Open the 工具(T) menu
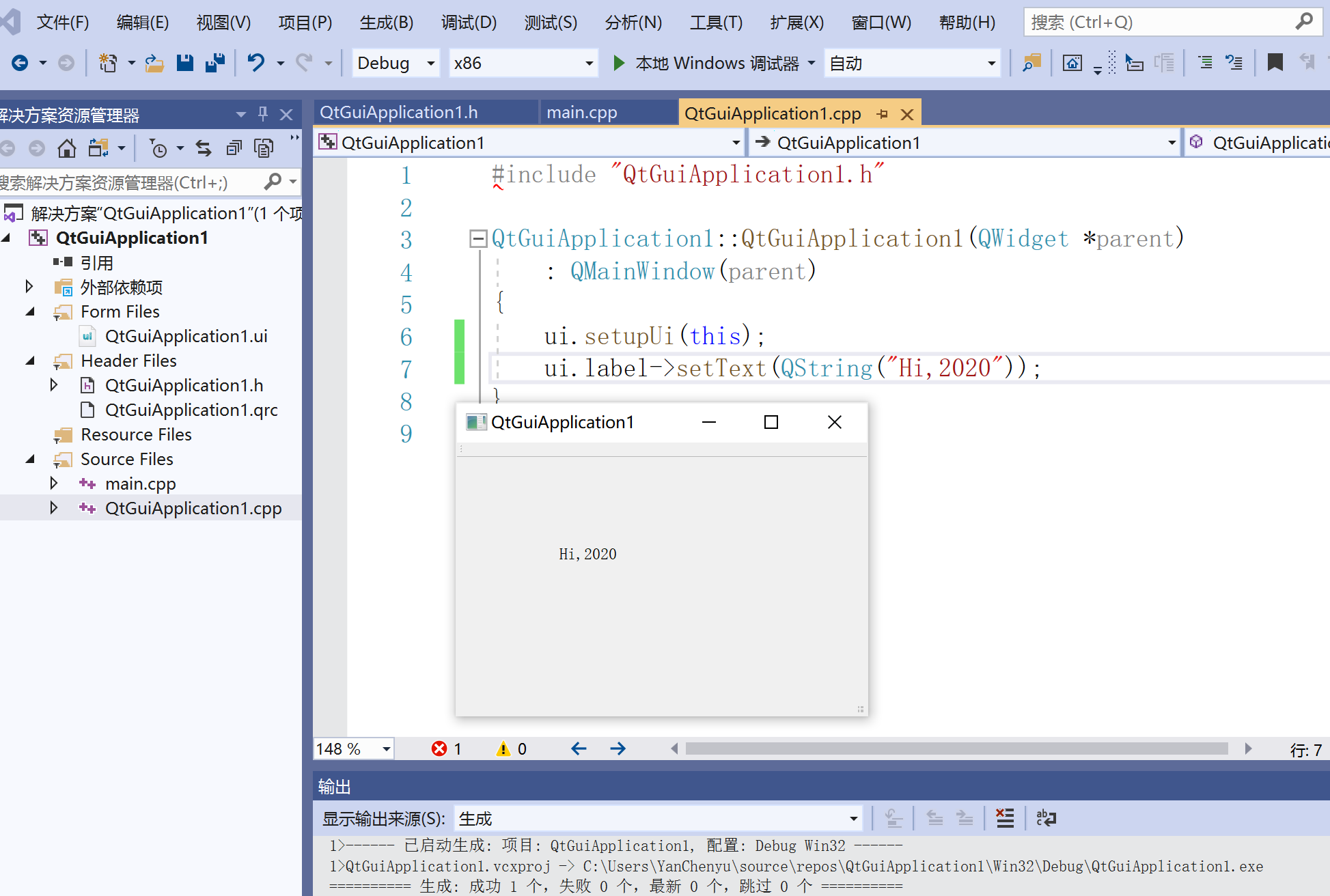1330x896 pixels. click(716, 23)
